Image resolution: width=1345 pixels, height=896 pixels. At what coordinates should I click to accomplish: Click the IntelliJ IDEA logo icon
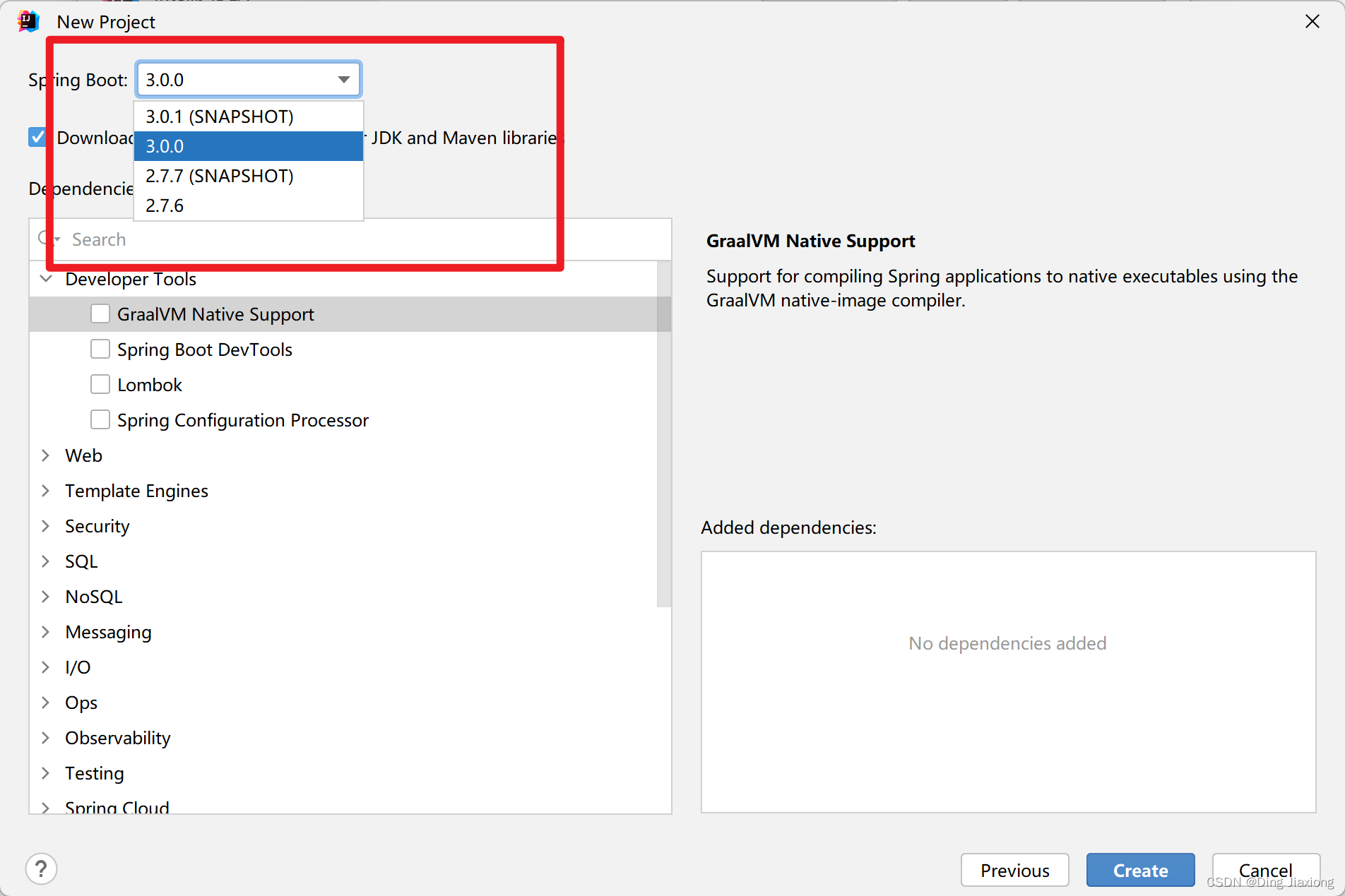pos(28,21)
